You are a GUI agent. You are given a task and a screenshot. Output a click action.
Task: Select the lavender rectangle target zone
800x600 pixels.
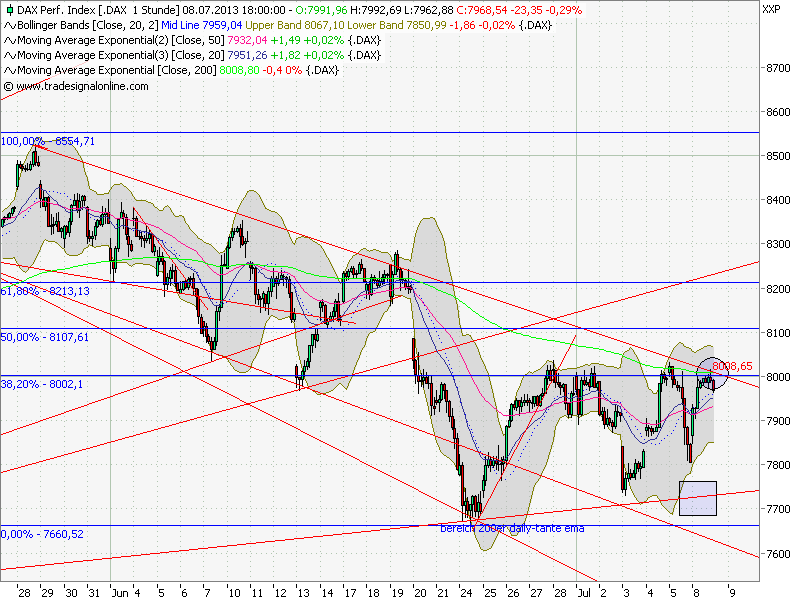pyautogui.click(x=697, y=498)
